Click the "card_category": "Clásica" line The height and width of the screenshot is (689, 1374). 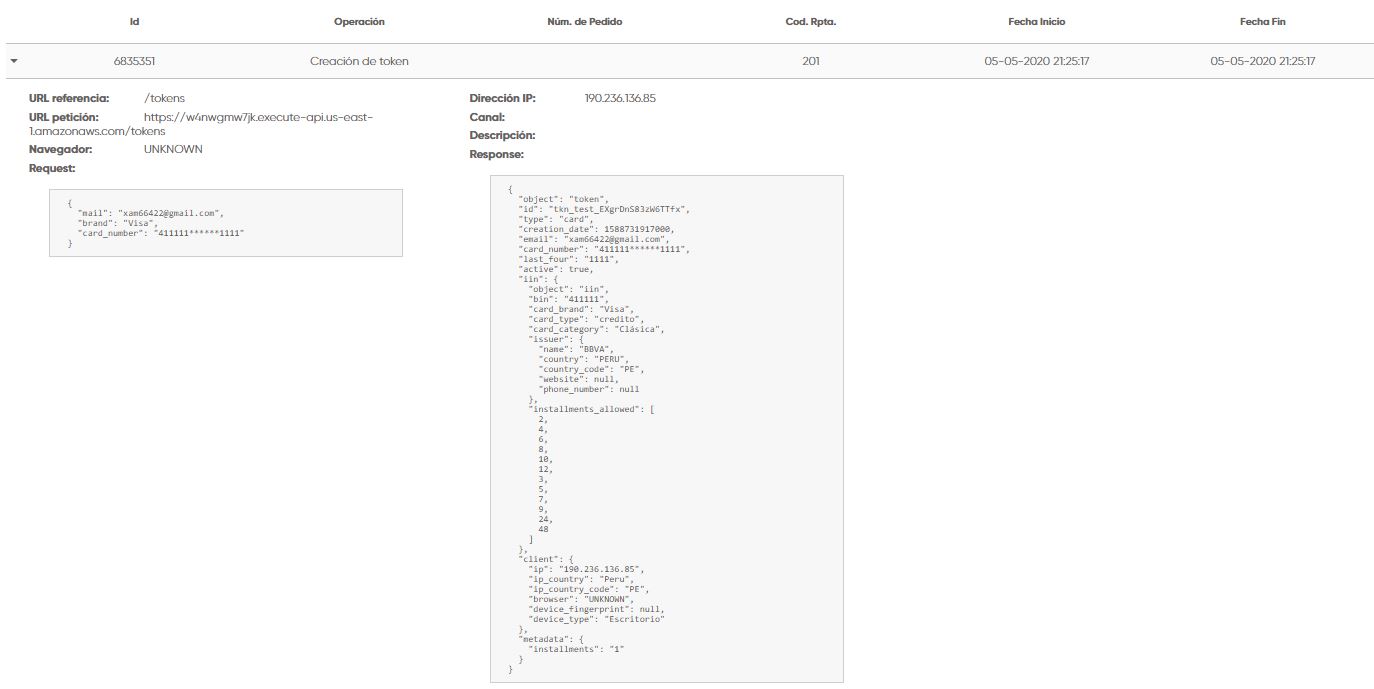[x=596, y=329]
